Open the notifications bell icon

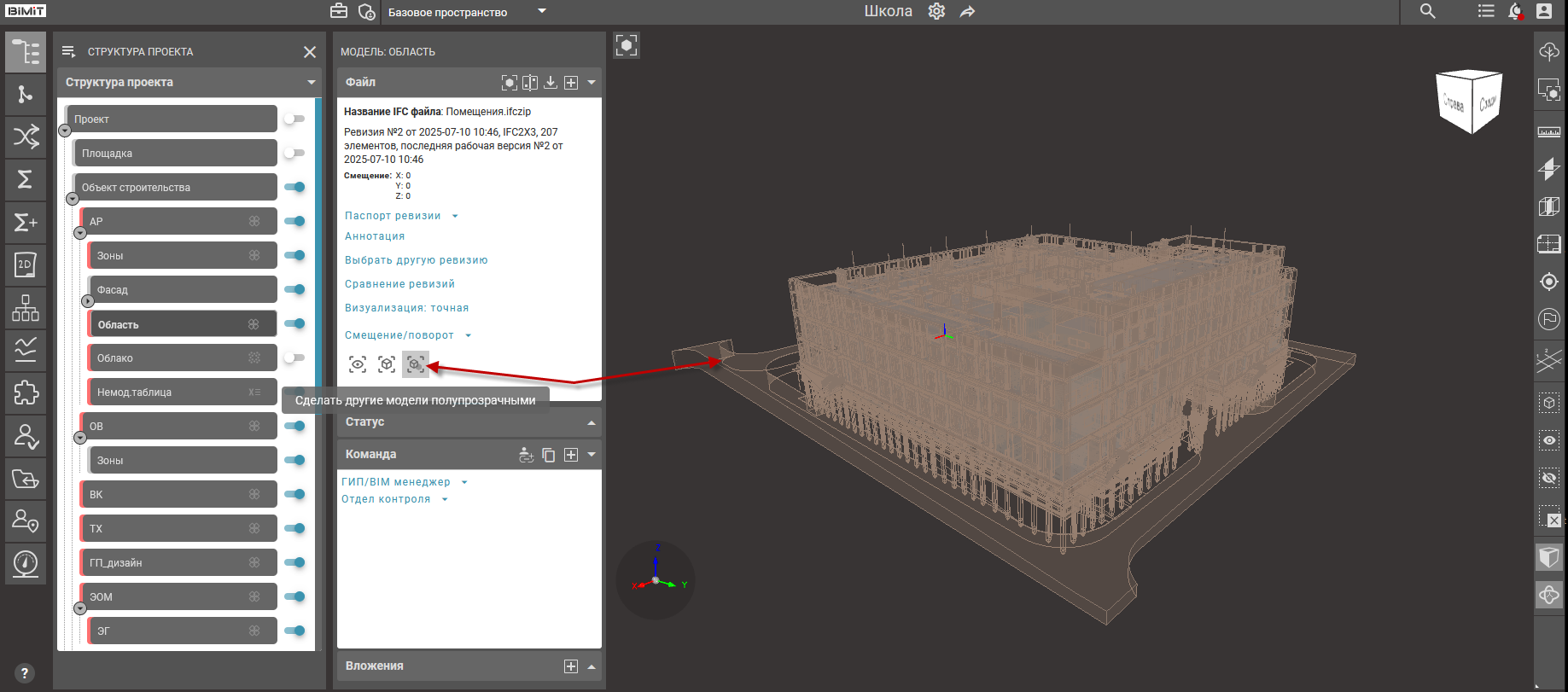1515,11
